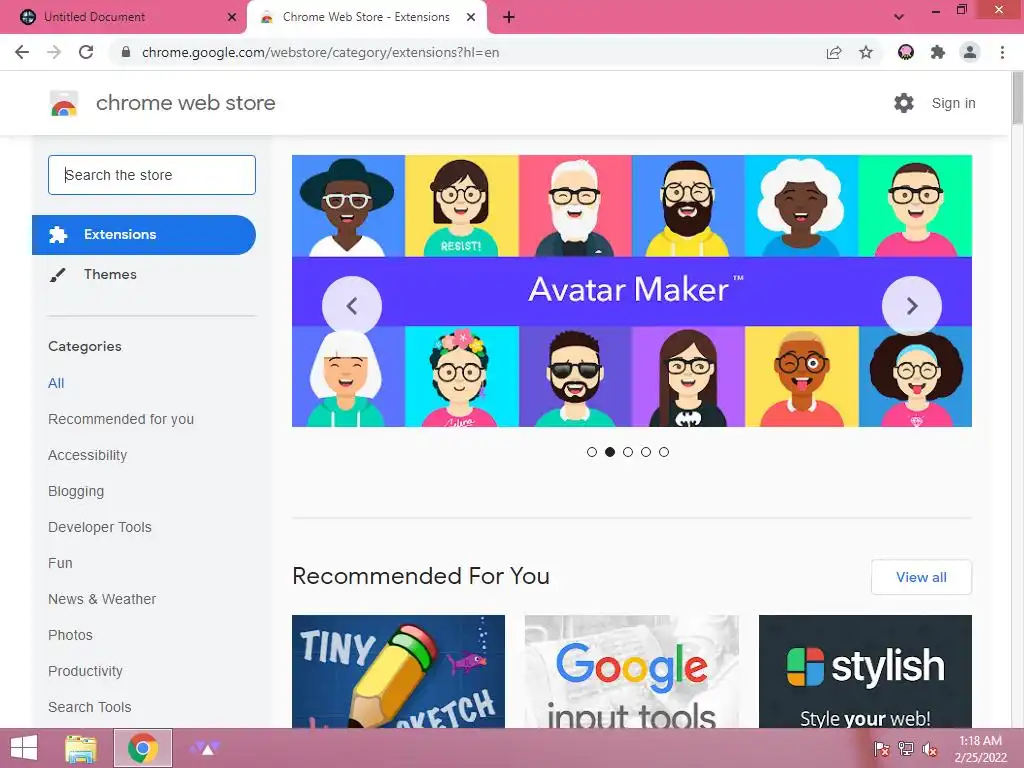
Task: Open the Chrome profile avatar
Action: 970,52
